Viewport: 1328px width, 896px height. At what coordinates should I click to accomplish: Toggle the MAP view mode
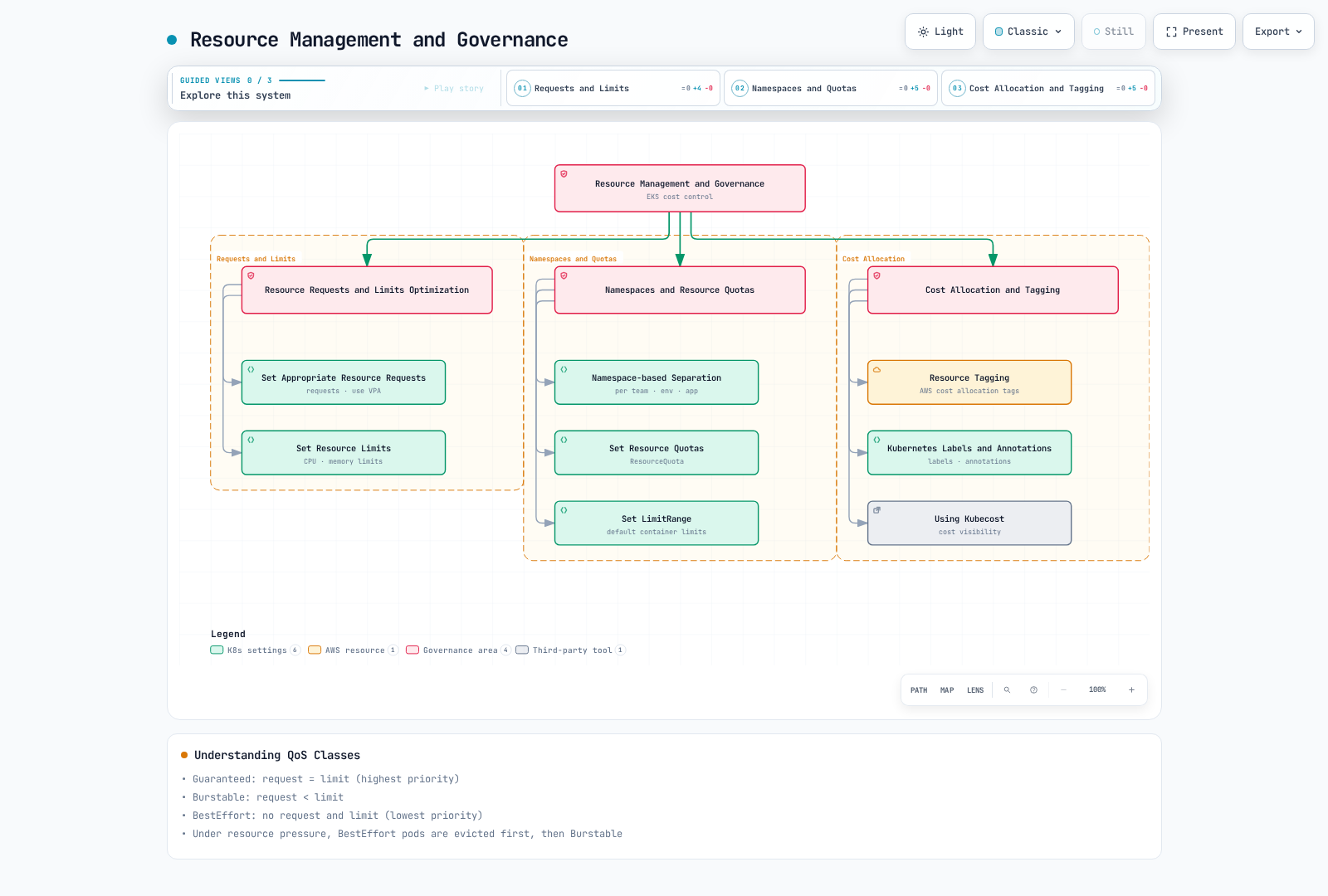(947, 690)
